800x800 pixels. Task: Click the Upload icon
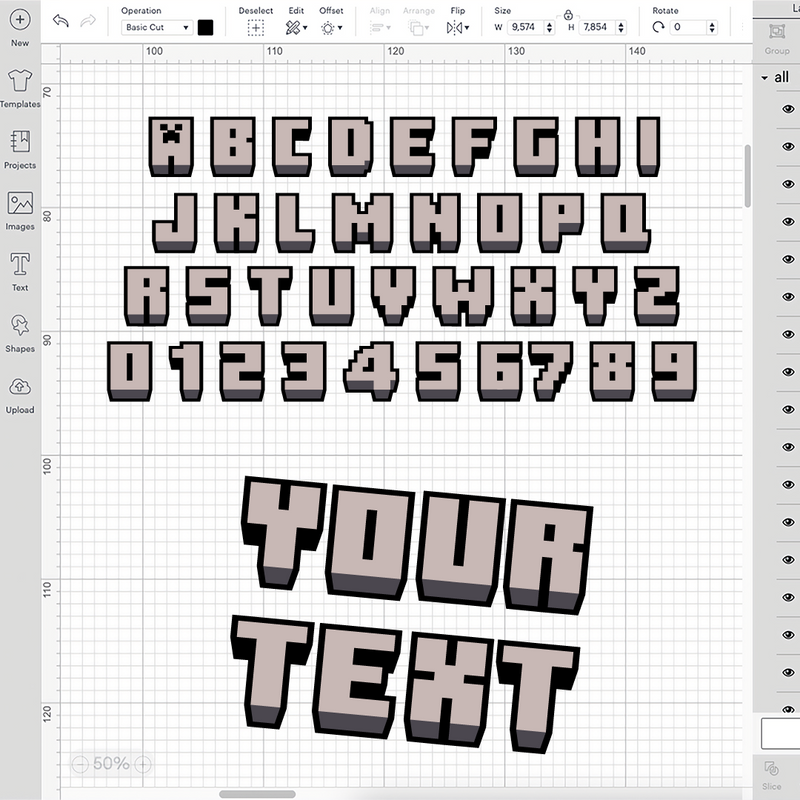(x=22, y=390)
